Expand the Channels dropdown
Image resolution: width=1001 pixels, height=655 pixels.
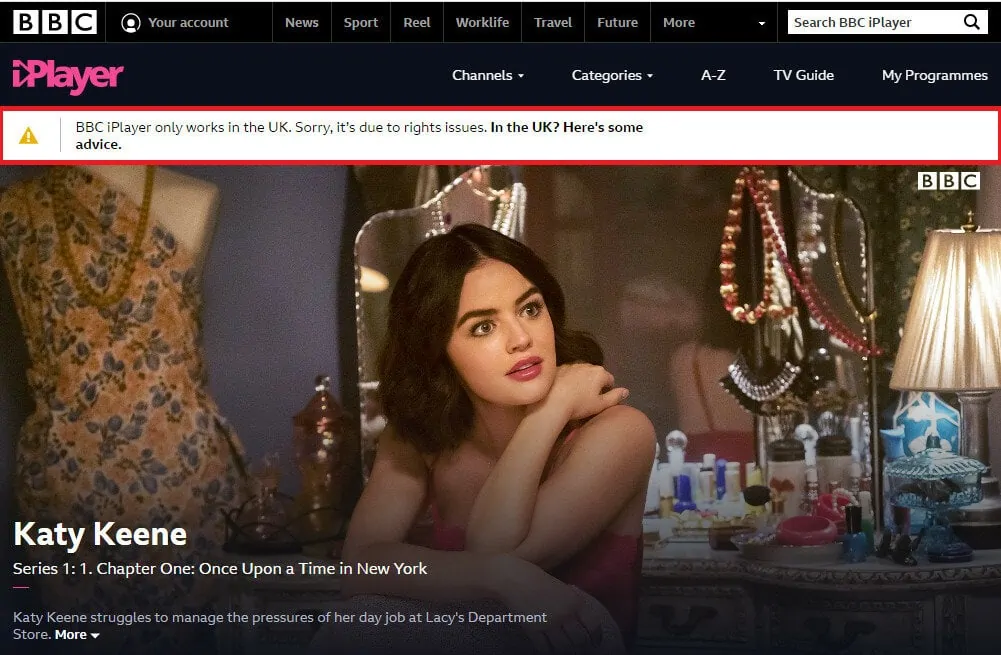coord(488,75)
